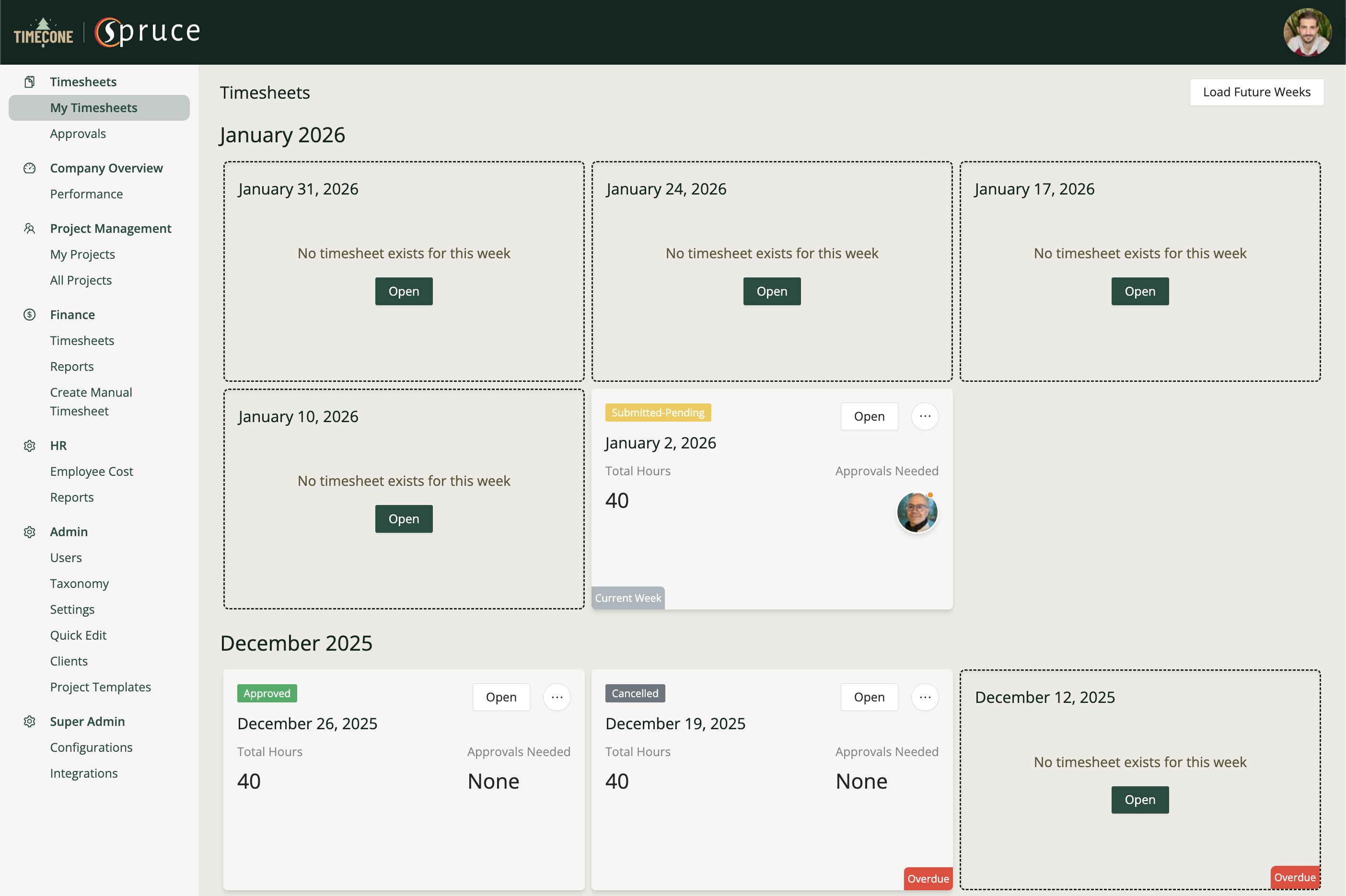Open the ellipsis menu on December 19 card

924,697
